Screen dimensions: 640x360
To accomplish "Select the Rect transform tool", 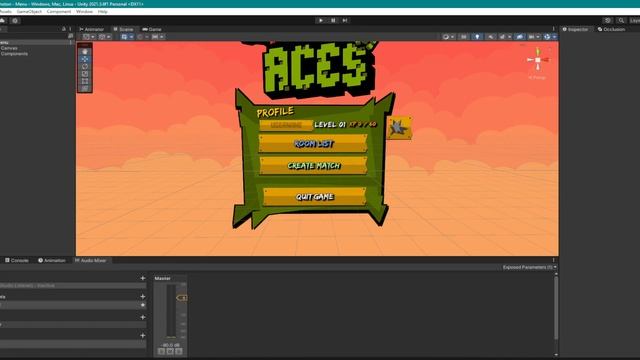I will pos(84,81).
